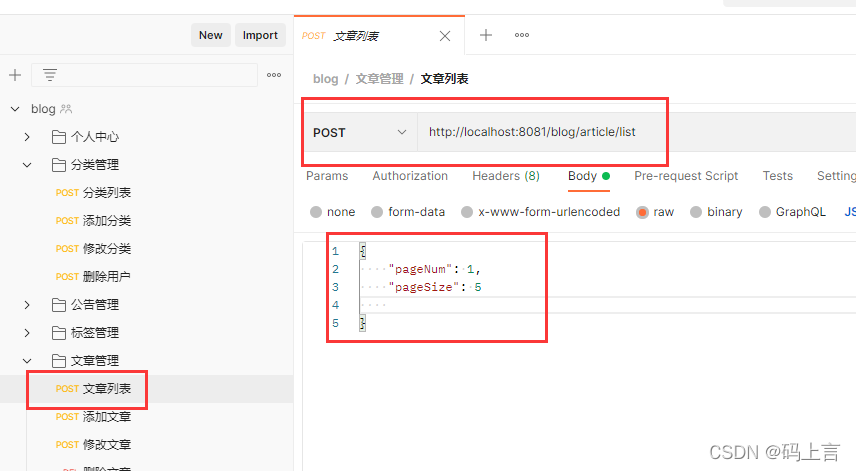Click the Import button
This screenshot has width=856, height=471.
click(260, 35)
